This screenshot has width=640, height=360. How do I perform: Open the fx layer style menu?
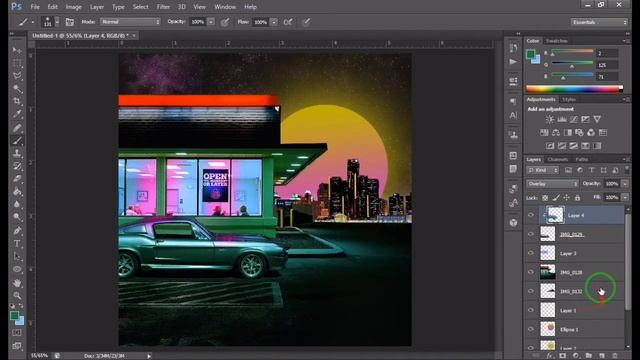pyautogui.click(x=549, y=356)
